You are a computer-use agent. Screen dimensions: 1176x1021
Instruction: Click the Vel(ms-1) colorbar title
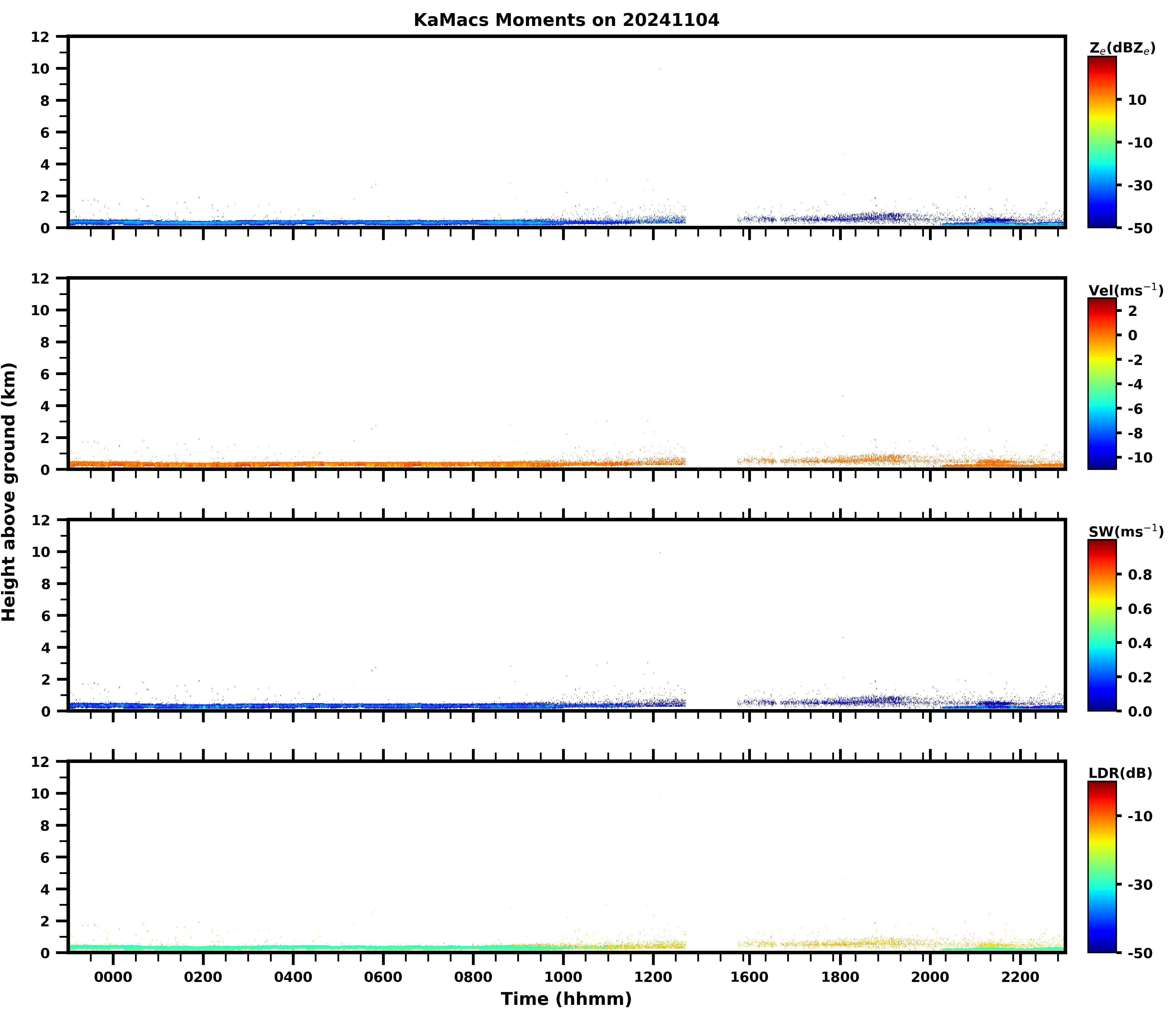(x=1126, y=290)
